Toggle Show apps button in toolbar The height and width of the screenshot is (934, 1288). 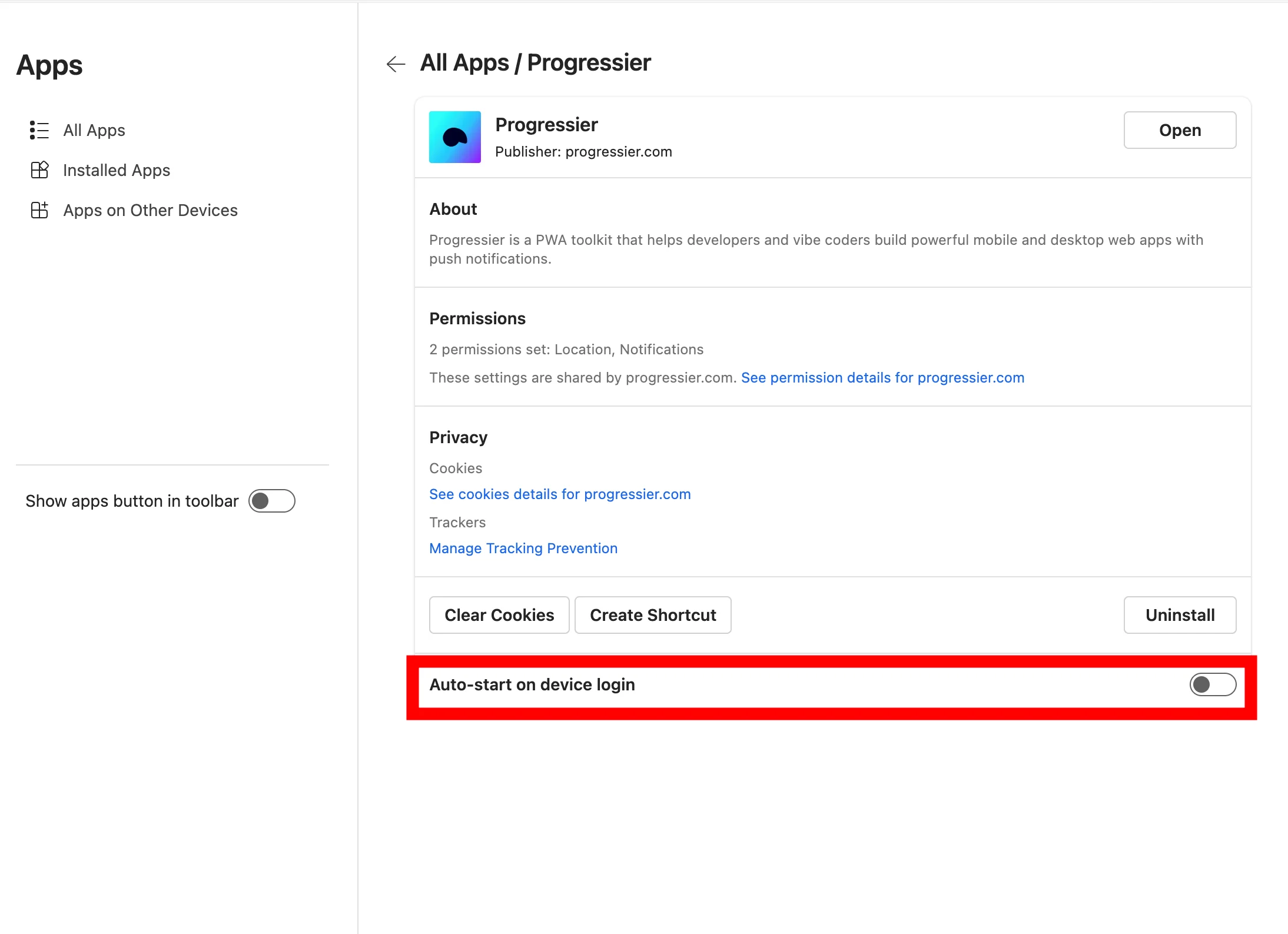[x=271, y=501]
